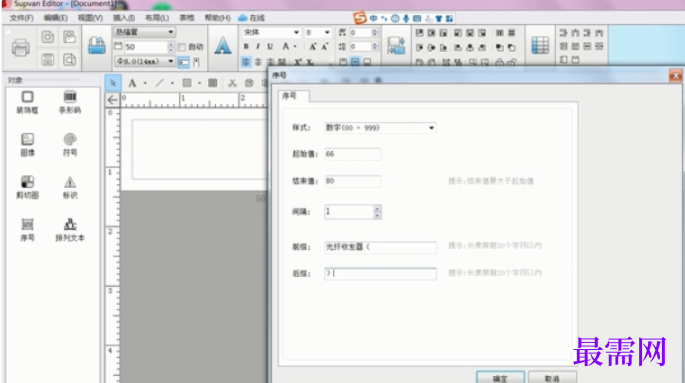Open the 帮助(H) menu
Screen dimensions: 685x383
click(x=218, y=18)
